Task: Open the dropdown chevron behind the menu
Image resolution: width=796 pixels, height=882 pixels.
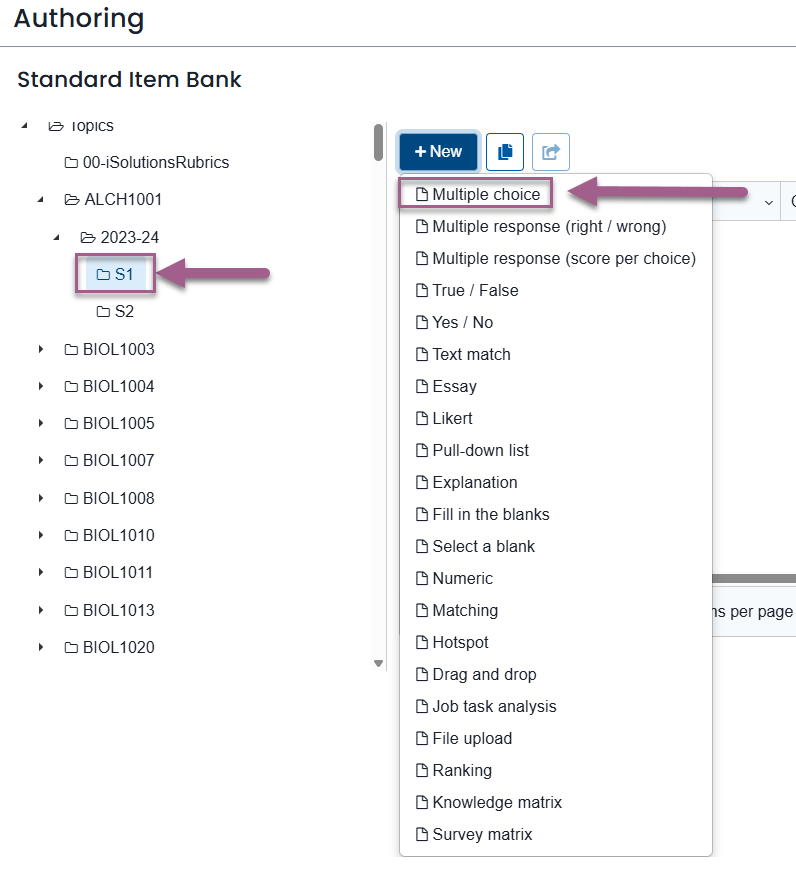Action: 768,202
